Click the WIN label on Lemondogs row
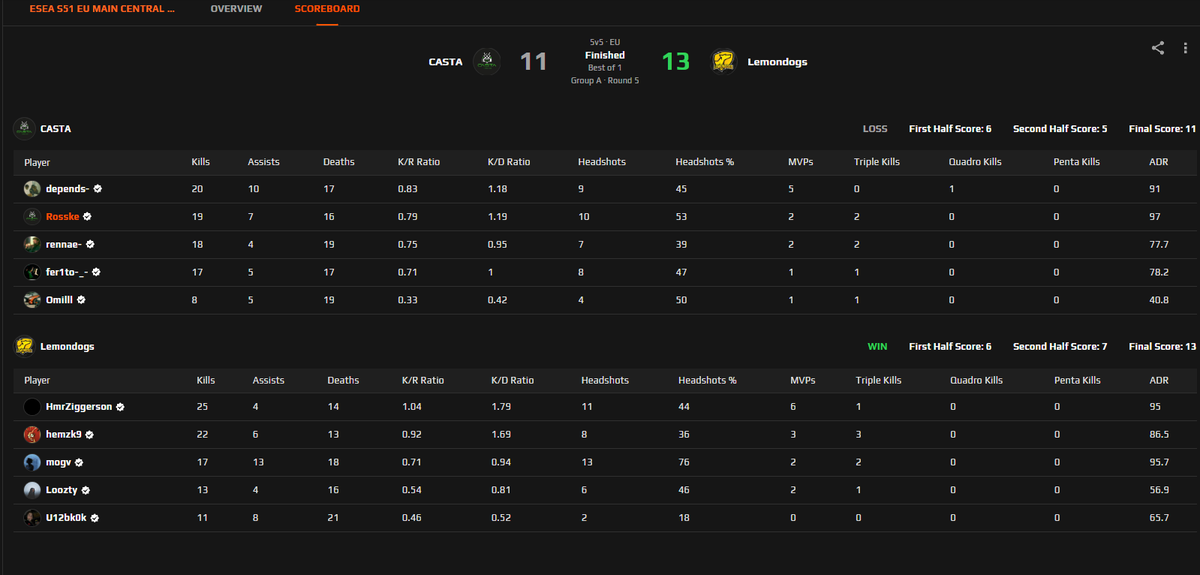Screen dimensions: 1200x575 (877, 347)
